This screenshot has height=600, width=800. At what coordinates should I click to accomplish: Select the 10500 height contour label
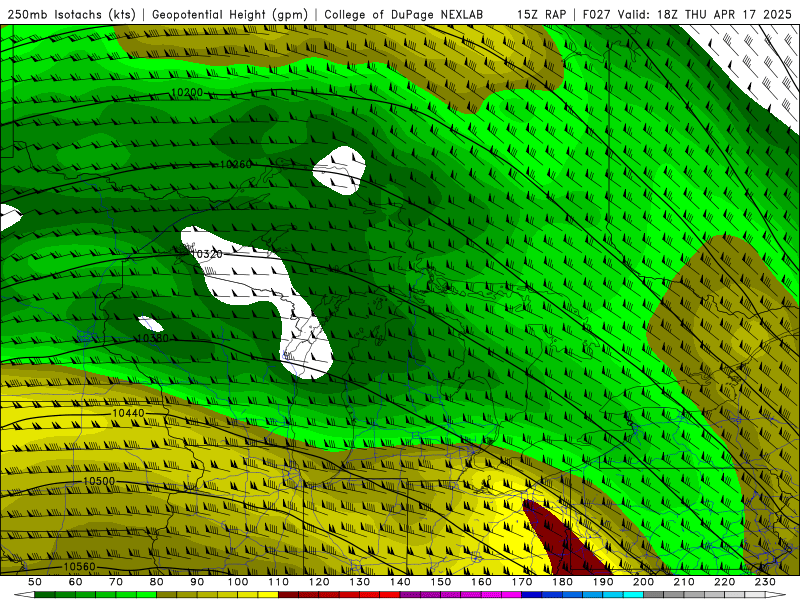pos(99,481)
